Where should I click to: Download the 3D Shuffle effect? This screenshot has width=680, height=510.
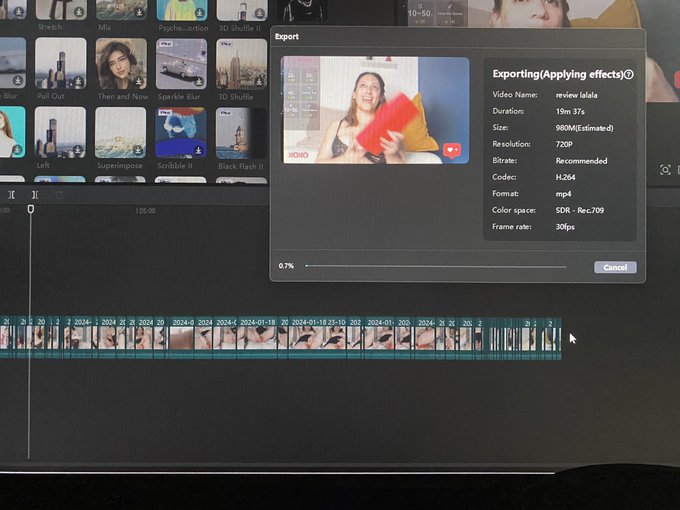(x=259, y=82)
